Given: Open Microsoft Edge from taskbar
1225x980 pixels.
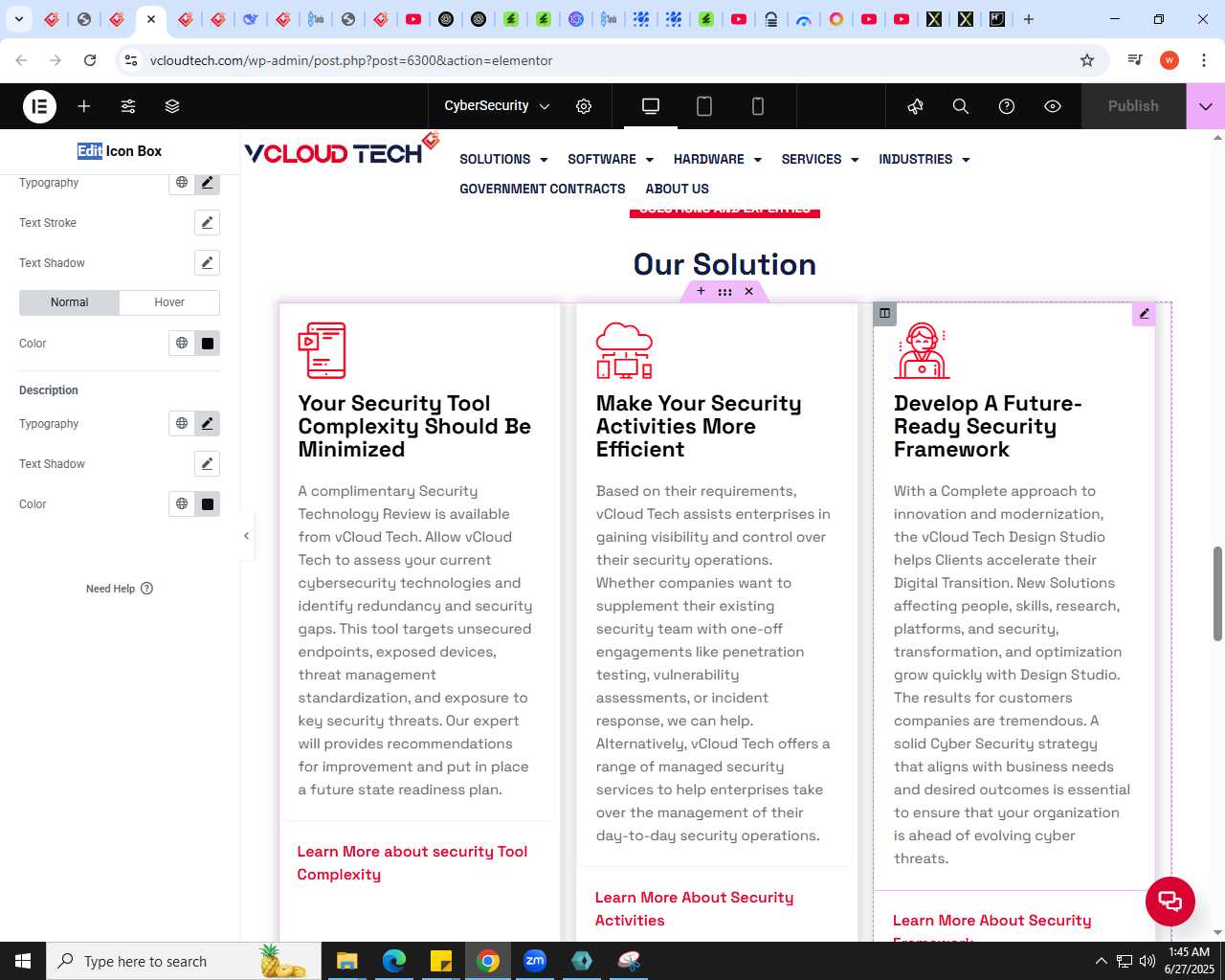Looking at the screenshot, I should [x=393, y=961].
